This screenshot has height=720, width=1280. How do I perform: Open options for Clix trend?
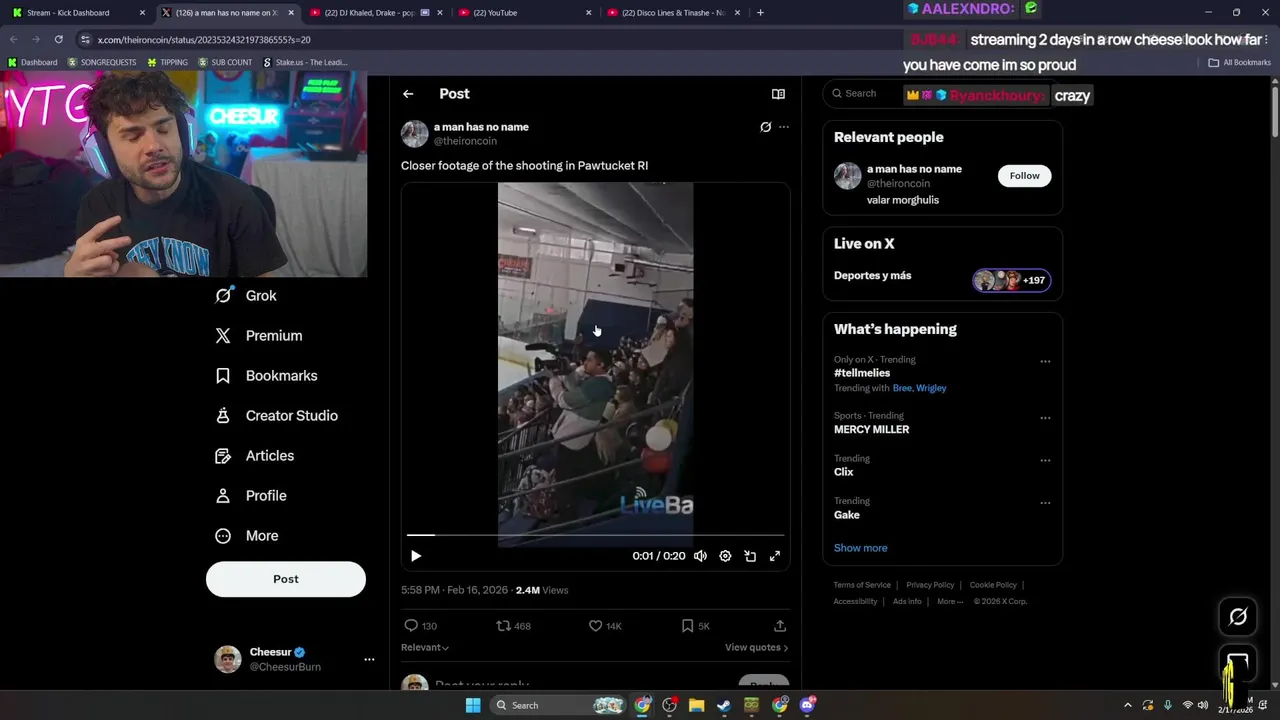coord(1045,461)
